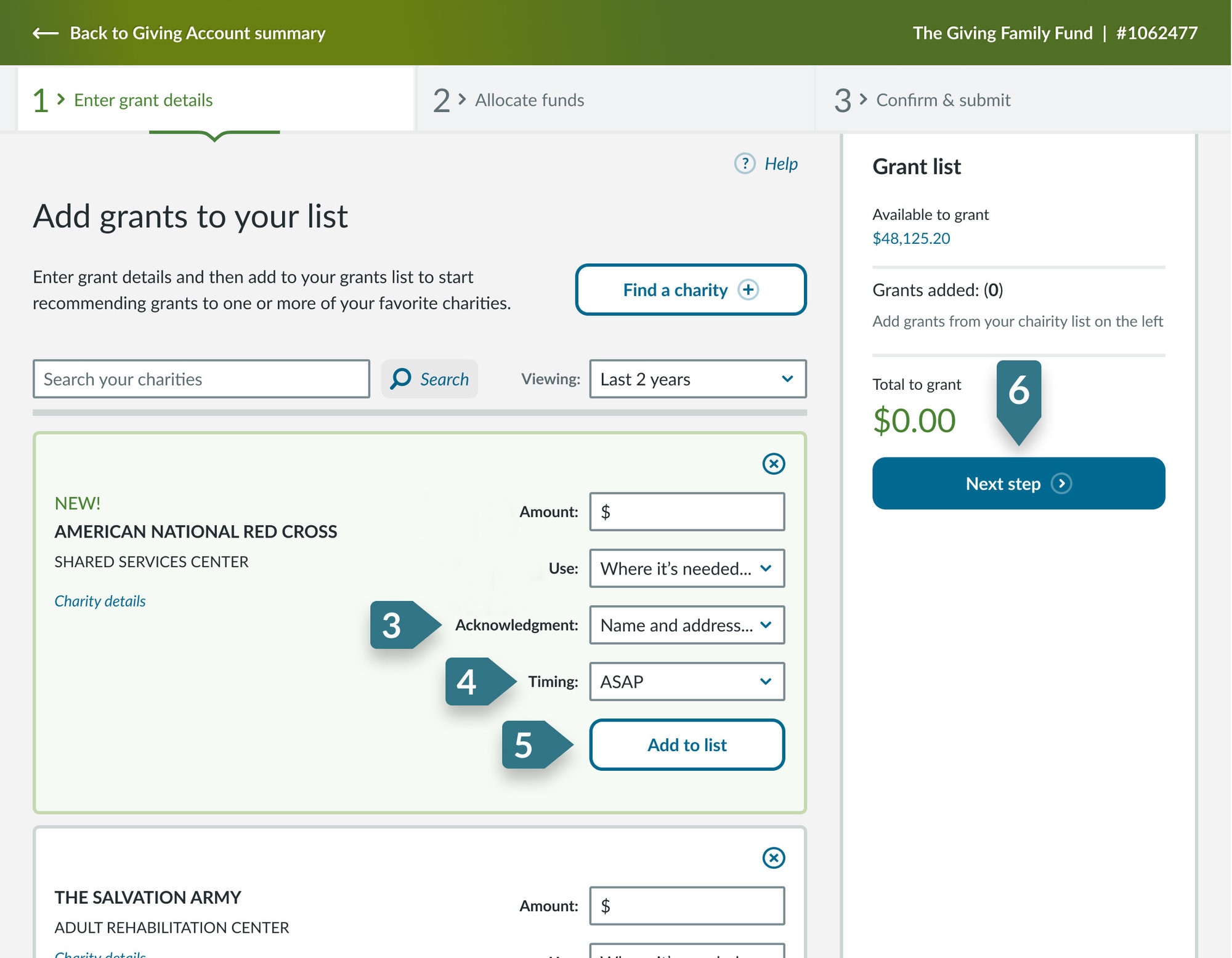This screenshot has height=958, width=1232.
Task: Click the arrow icon inside Next step button
Action: 1062,484
